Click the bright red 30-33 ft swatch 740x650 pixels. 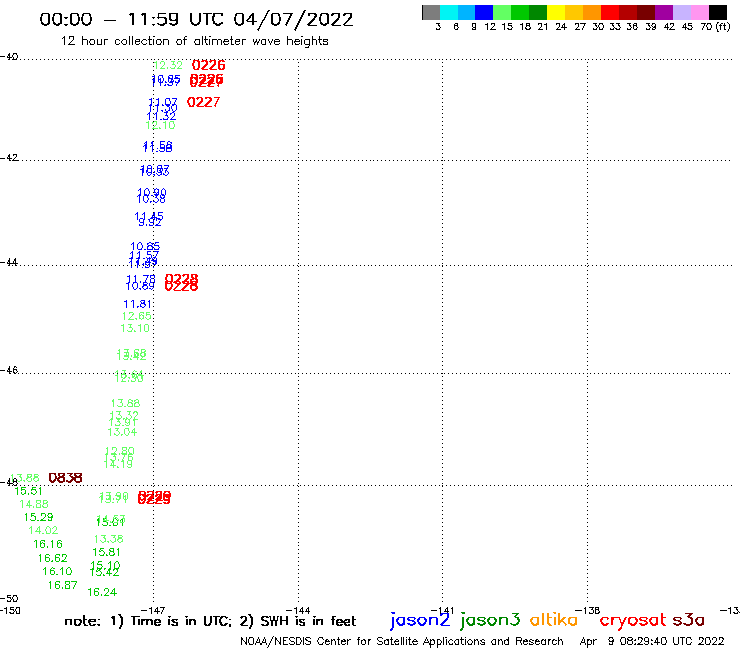[x=610, y=12]
